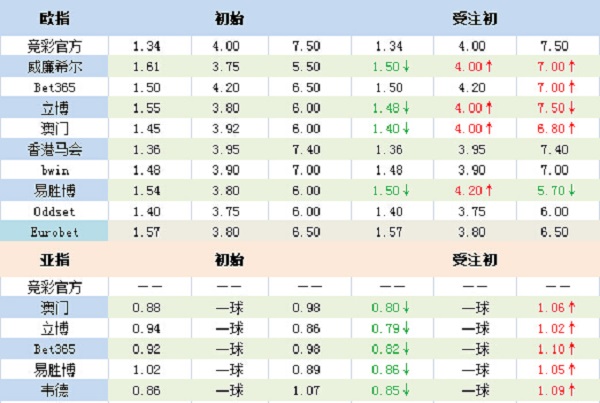Click green 0.82↓ in the 亚指 Bet365 row
600x403 pixels.
390,349
